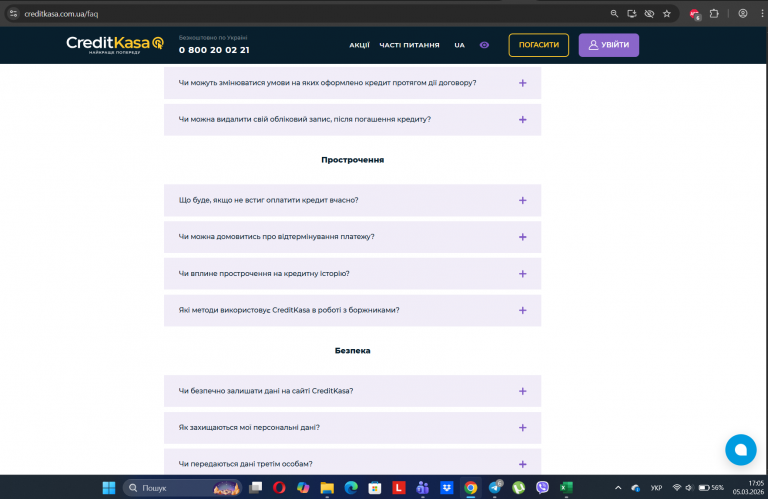Expand question about deleting account after repayment
The height and width of the screenshot is (499, 768).
click(x=352, y=119)
